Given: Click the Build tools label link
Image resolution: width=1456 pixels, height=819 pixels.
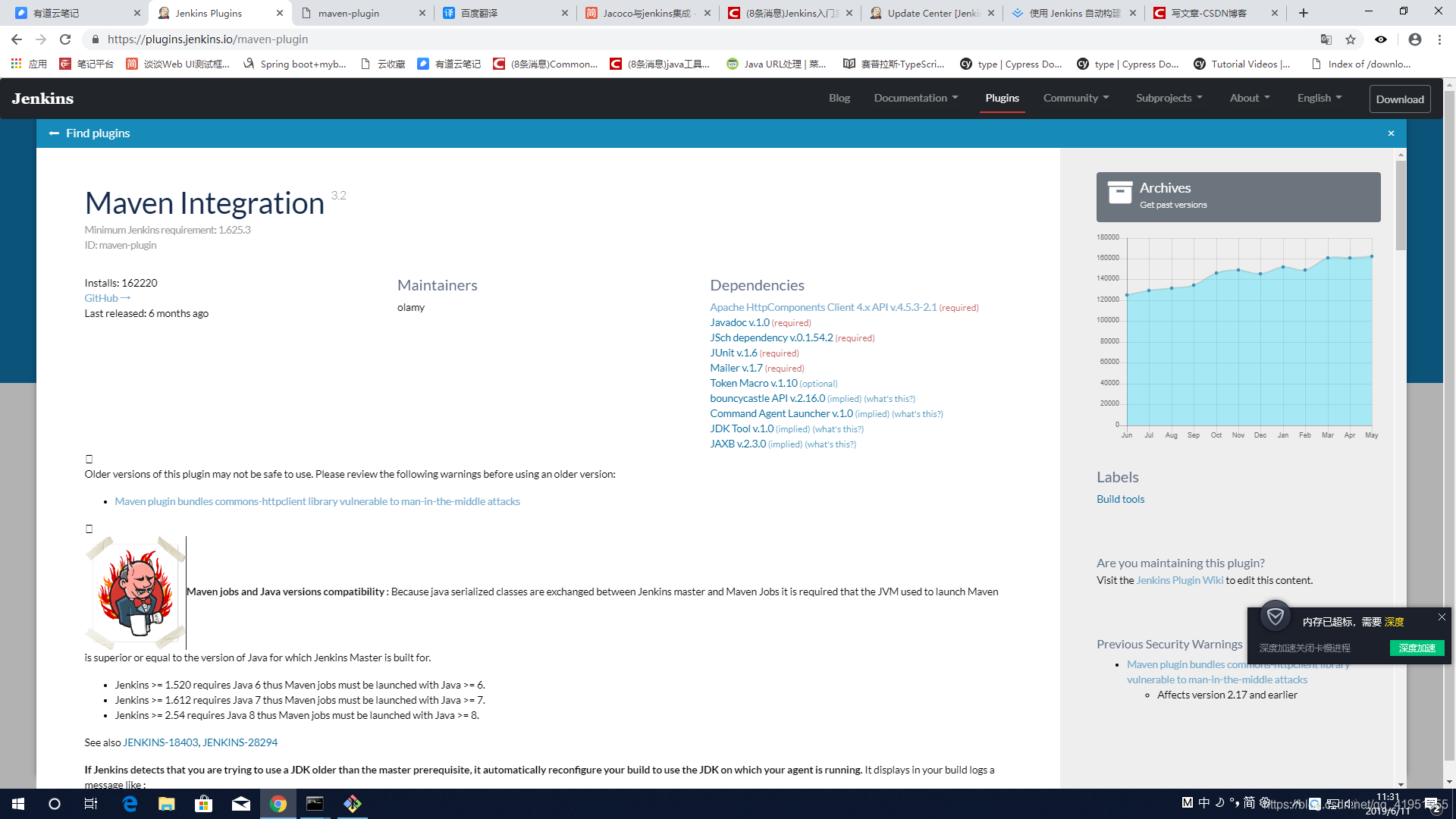Looking at the screenshot, I should coord(1120,499).
